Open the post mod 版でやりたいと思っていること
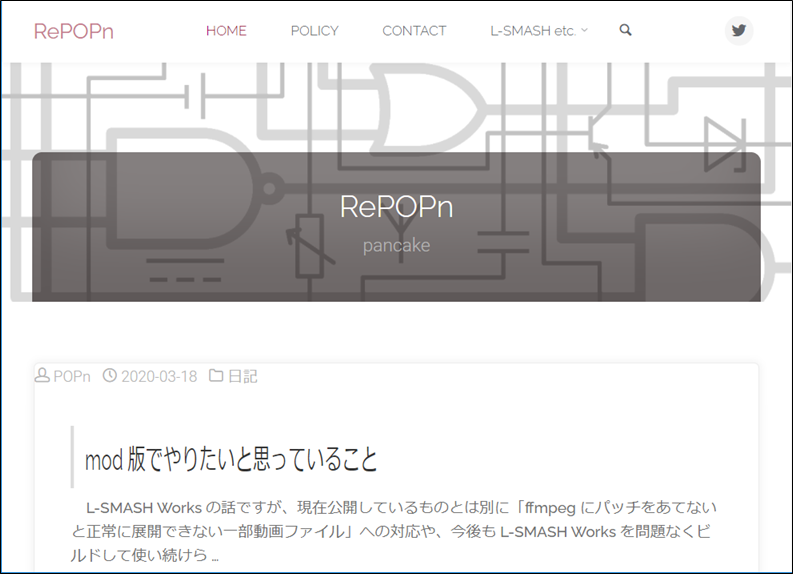The image size is (793, 574). point(231,459)
